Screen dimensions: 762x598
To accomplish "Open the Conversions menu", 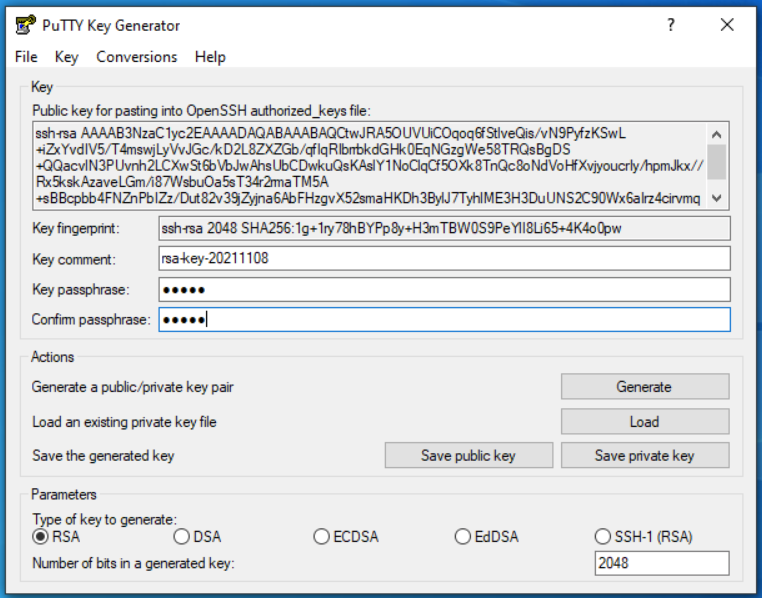I will (x=136, y=57).
